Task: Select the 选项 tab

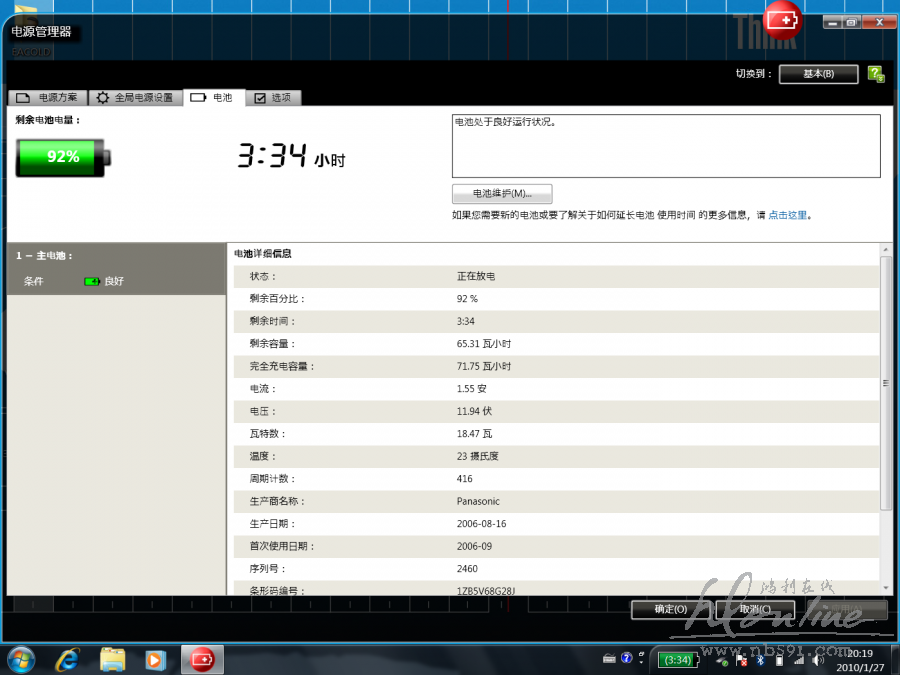Action: [x=272, y=98]
